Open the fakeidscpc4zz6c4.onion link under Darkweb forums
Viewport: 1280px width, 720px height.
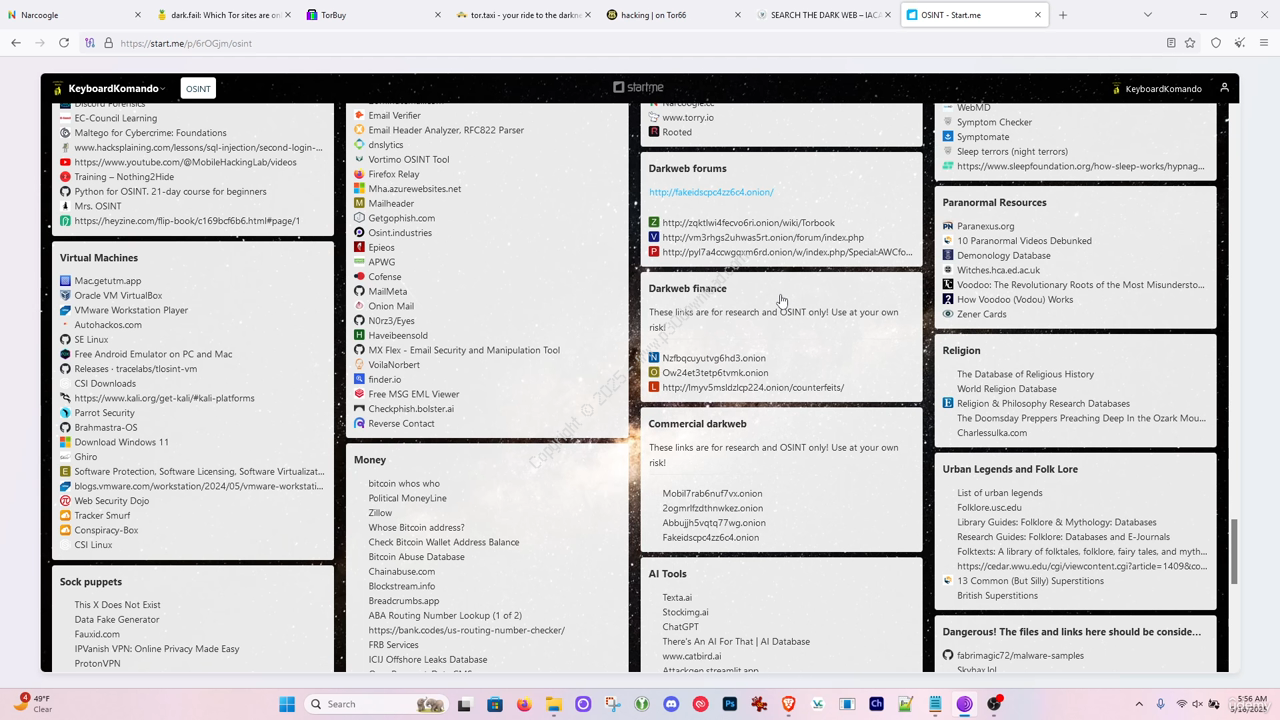click(711, 192)
